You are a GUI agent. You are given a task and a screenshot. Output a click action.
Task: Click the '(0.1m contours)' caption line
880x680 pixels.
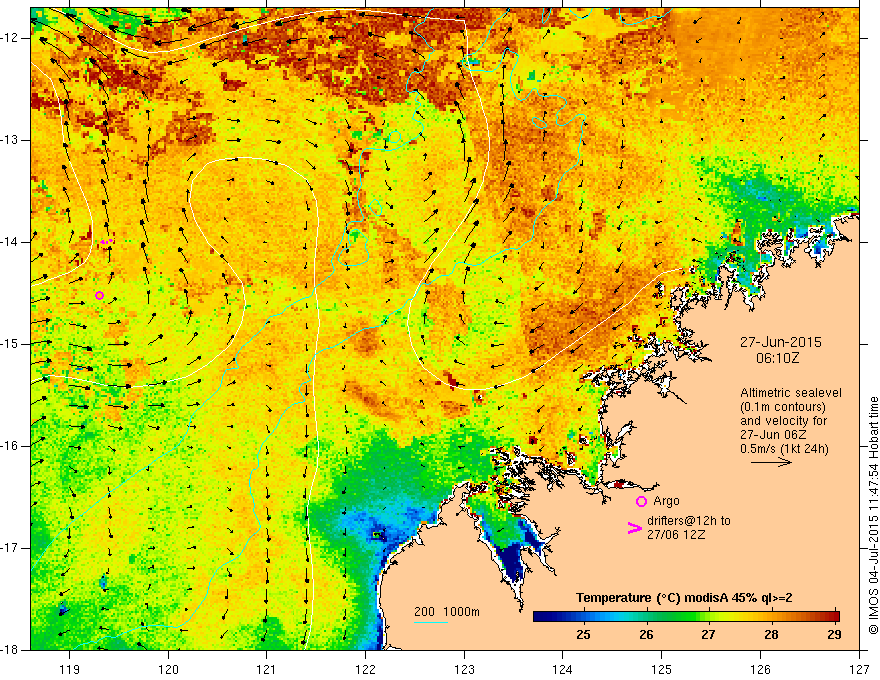point(783,407)
